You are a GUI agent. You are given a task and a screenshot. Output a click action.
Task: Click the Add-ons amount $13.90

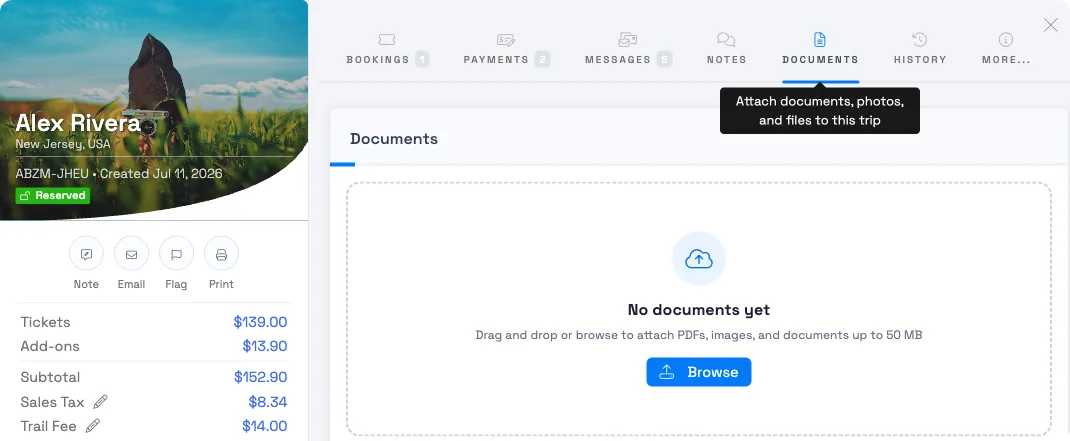(265, 346)
